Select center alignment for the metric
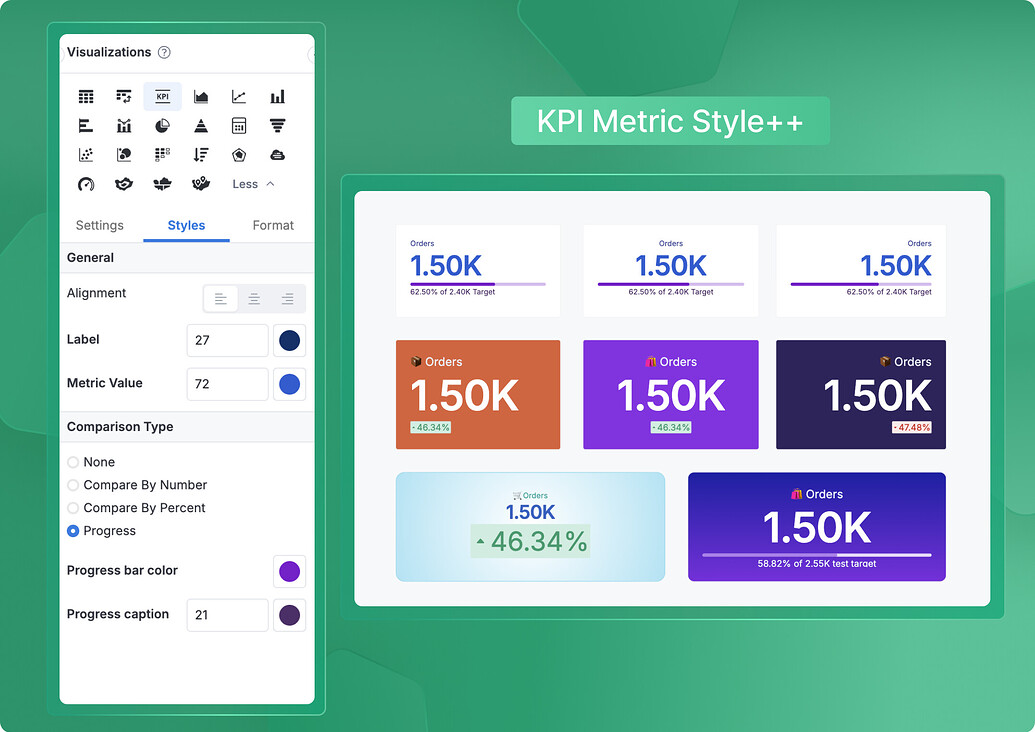 click(x=253, y=298)
